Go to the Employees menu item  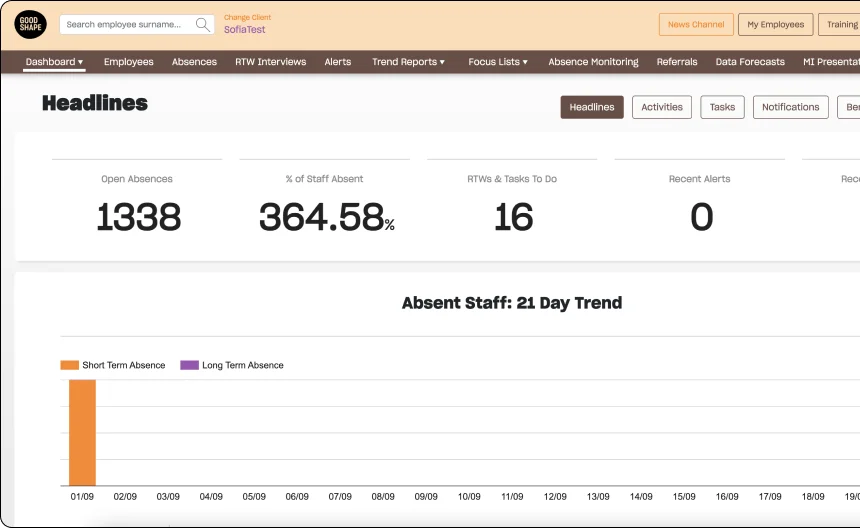pyautogui.click(x=129, y=62)
